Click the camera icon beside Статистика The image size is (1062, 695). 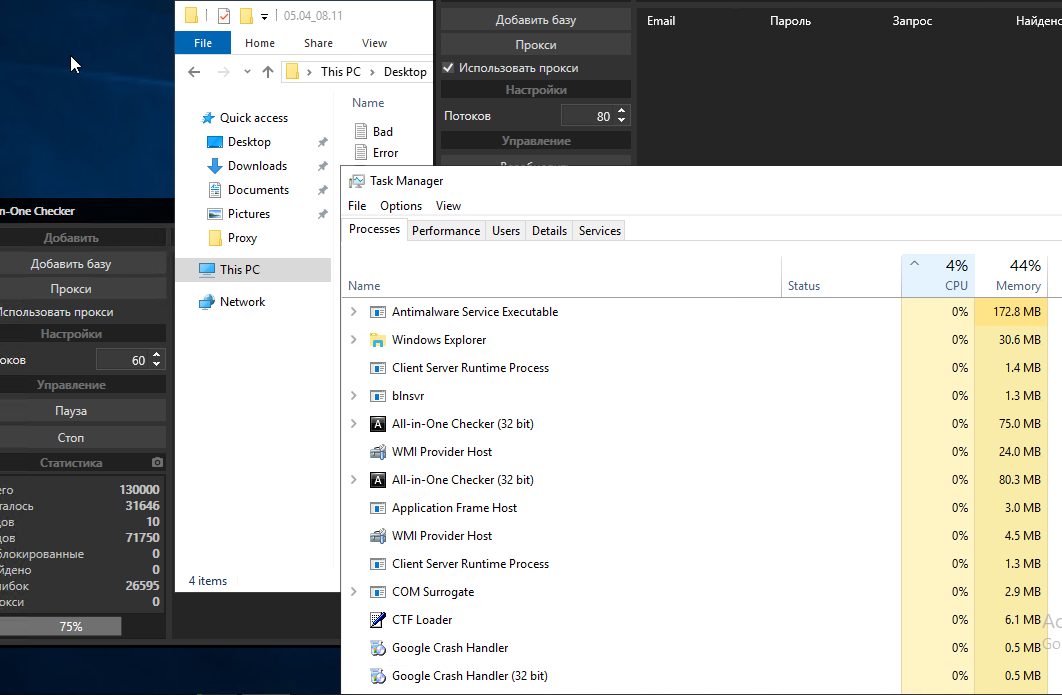[x=157, y=463]
